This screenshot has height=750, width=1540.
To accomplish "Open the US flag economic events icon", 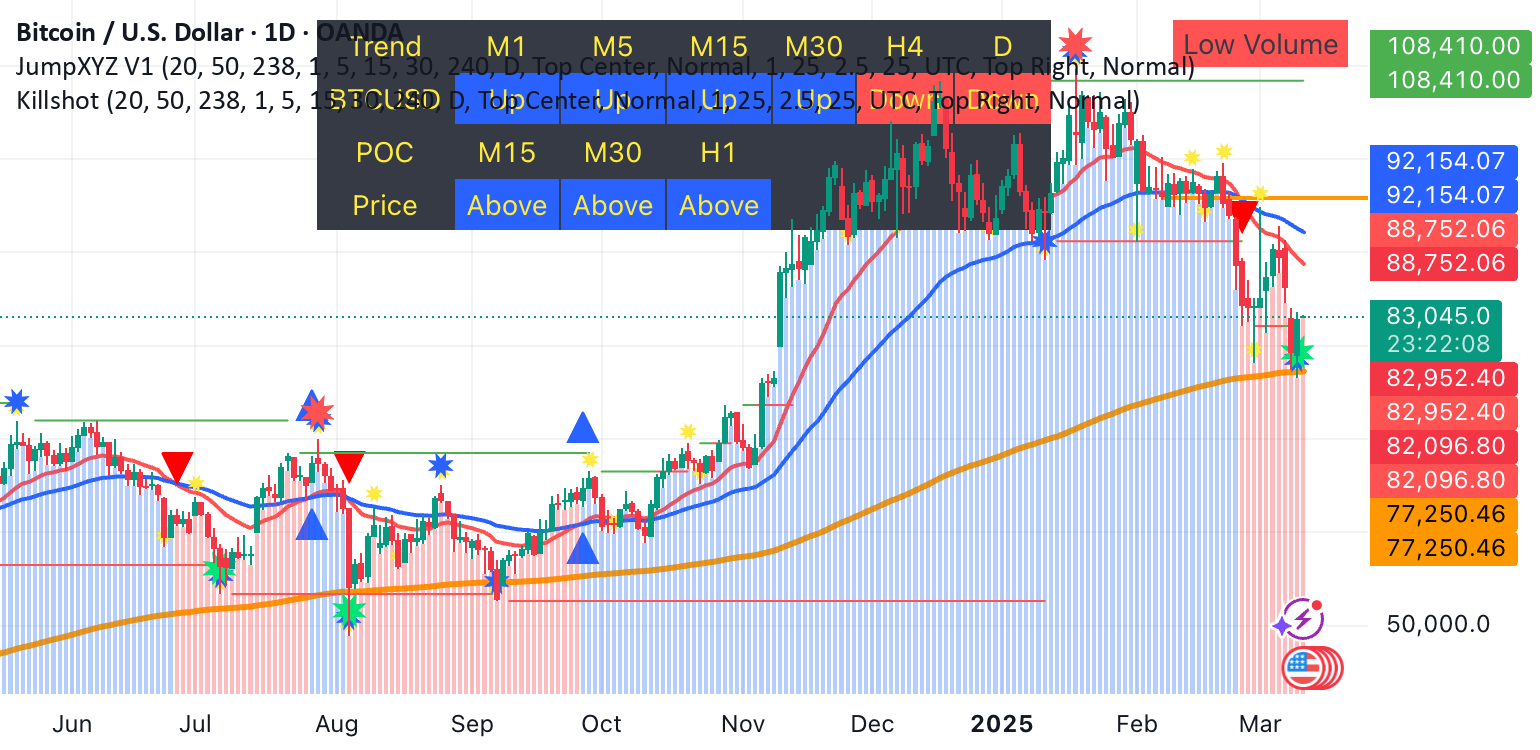I will (x=1303, y=668).
